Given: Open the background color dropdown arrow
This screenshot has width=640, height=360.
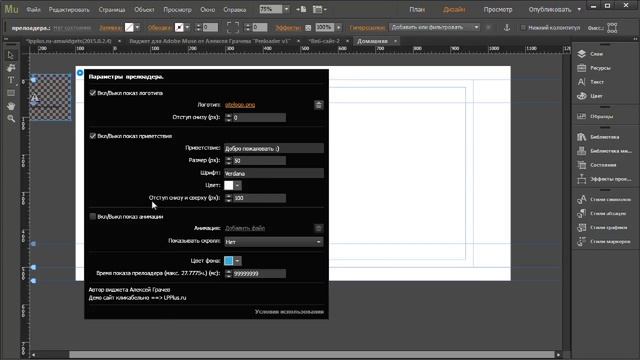Looking at the screenshot, I should [237, 260].
